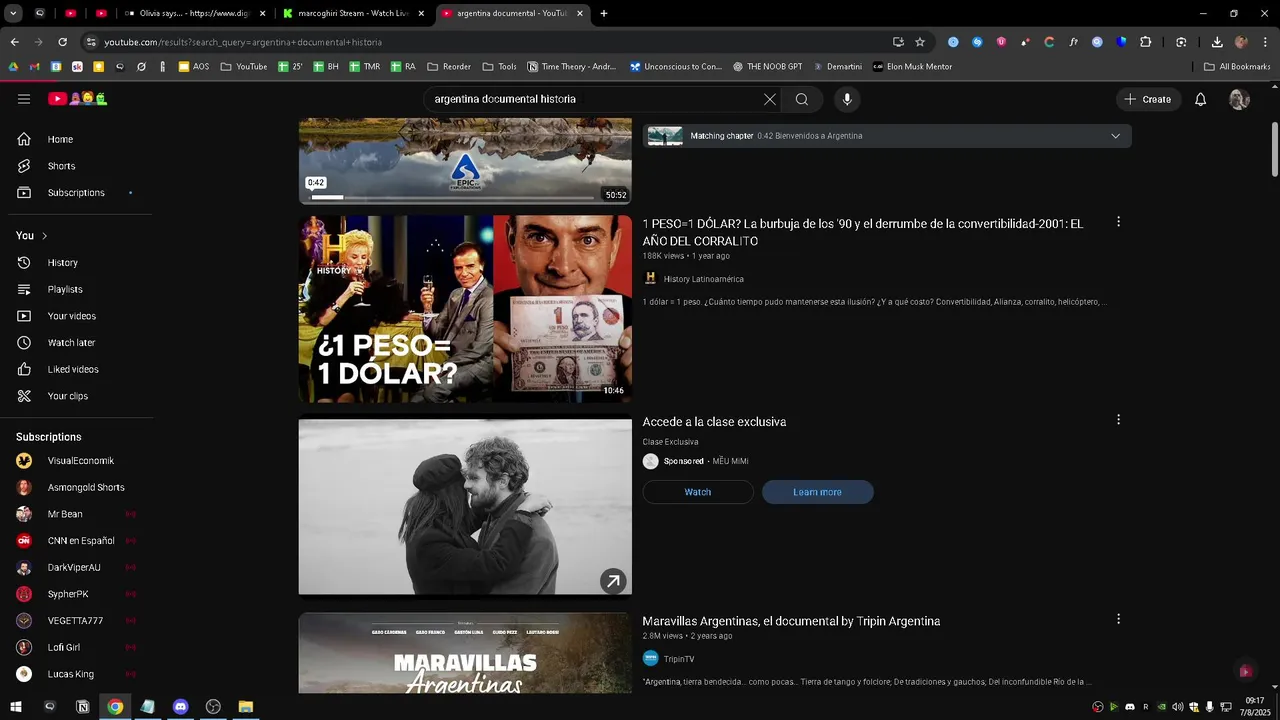Image resolution: width=1280 pixels, height=720 pixels.
Task: Expand the Matching chapter dropdown
Action: point(1115,136)
